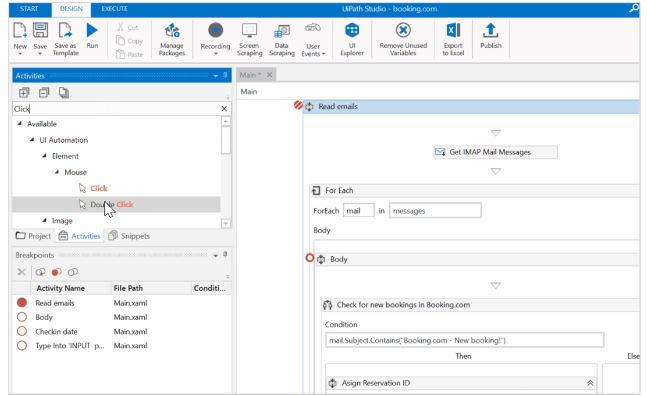Sort by File Path column
This screenshot has height=396, width=647.
click(x=128, y=288)
